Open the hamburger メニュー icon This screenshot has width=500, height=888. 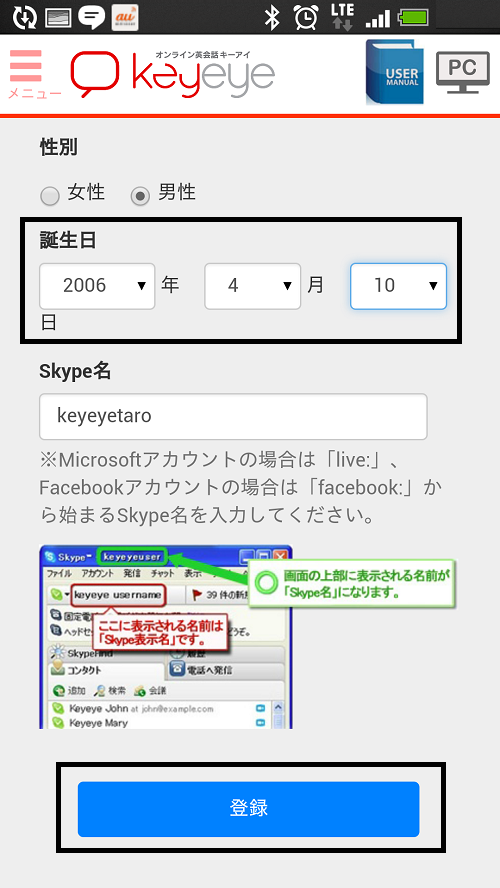(26, 74)
